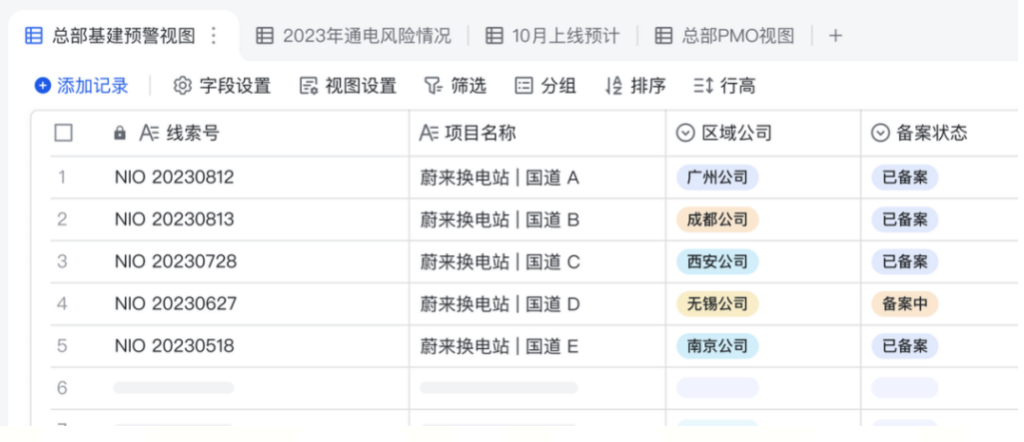1024x442 pixels.
Task: Select cell NIO 20230812 in row 1
Action: 174,178
